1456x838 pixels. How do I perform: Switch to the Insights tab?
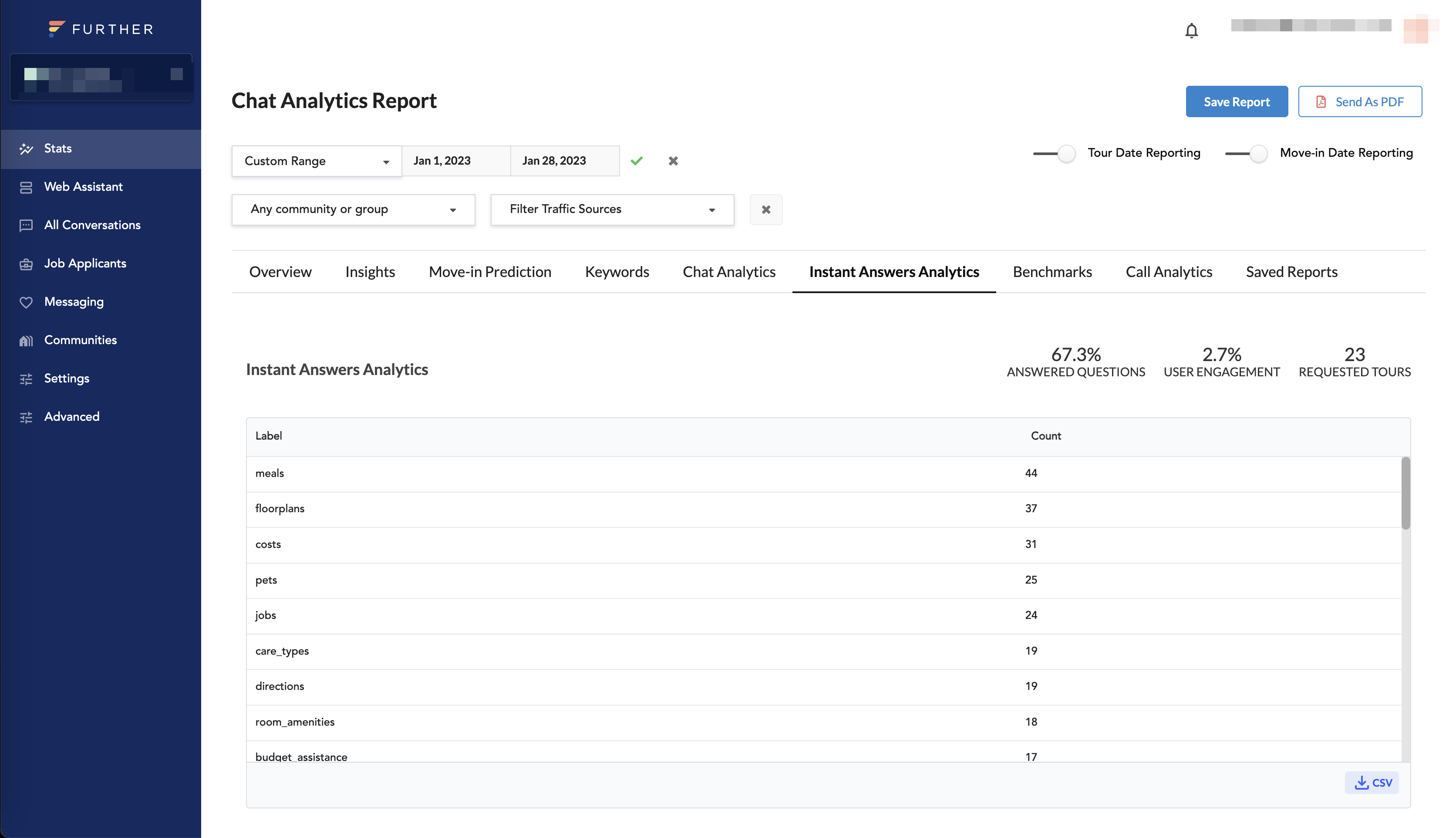370,272
